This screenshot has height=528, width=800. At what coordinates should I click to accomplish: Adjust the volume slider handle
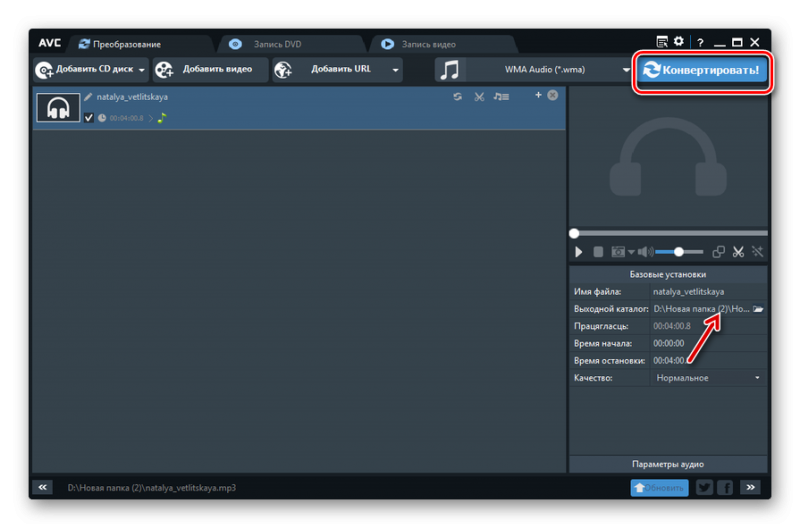(x=679, y=252)
